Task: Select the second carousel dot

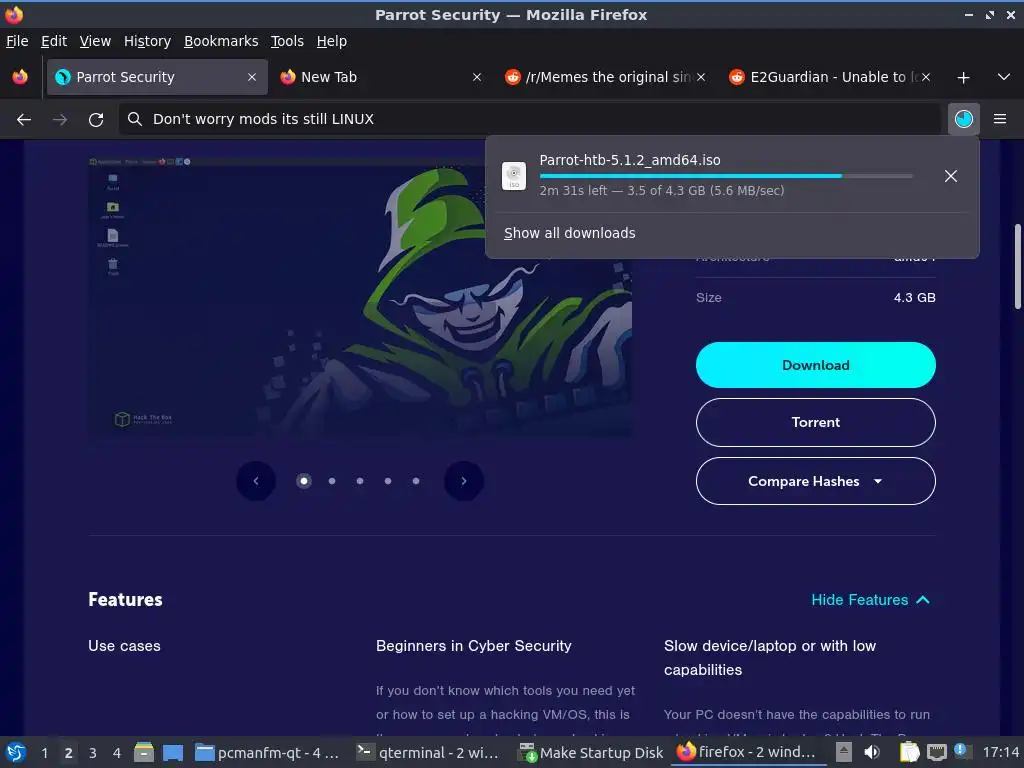Action: (x=332, y=481)
